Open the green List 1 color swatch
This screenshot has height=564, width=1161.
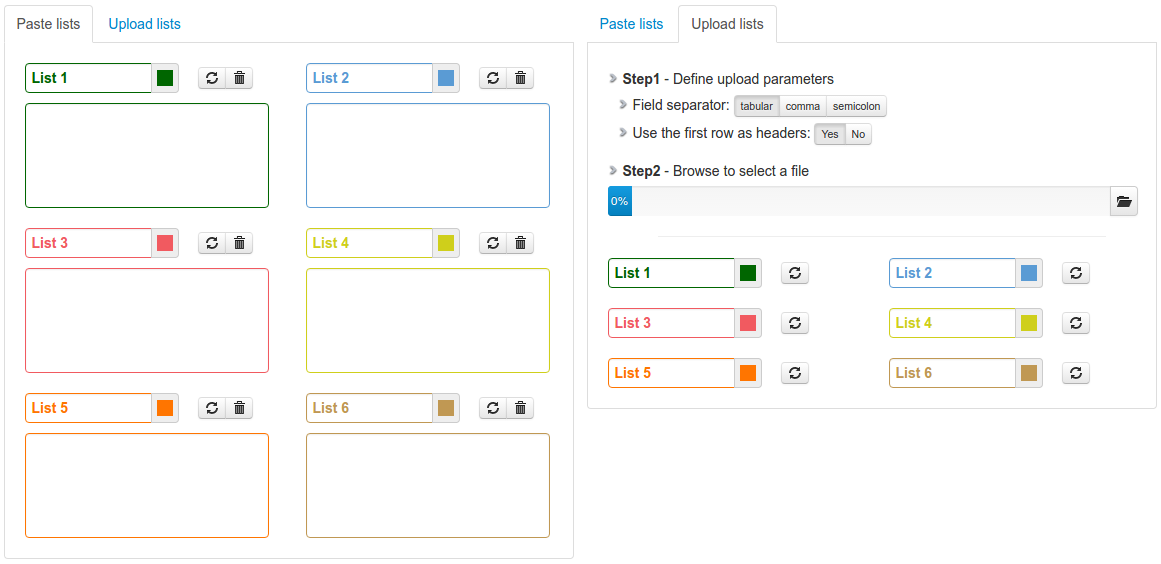click(165, 78)
